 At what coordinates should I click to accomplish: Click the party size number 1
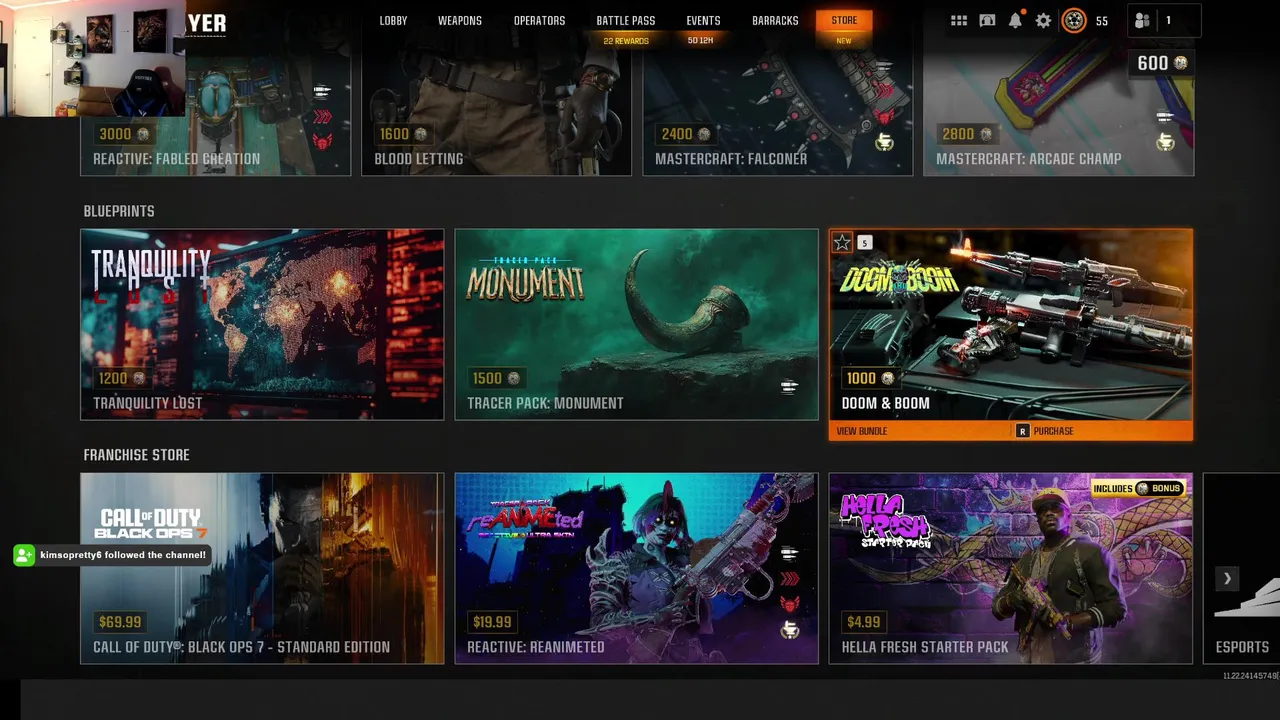pyautogui.click(x=1168, y=20)
